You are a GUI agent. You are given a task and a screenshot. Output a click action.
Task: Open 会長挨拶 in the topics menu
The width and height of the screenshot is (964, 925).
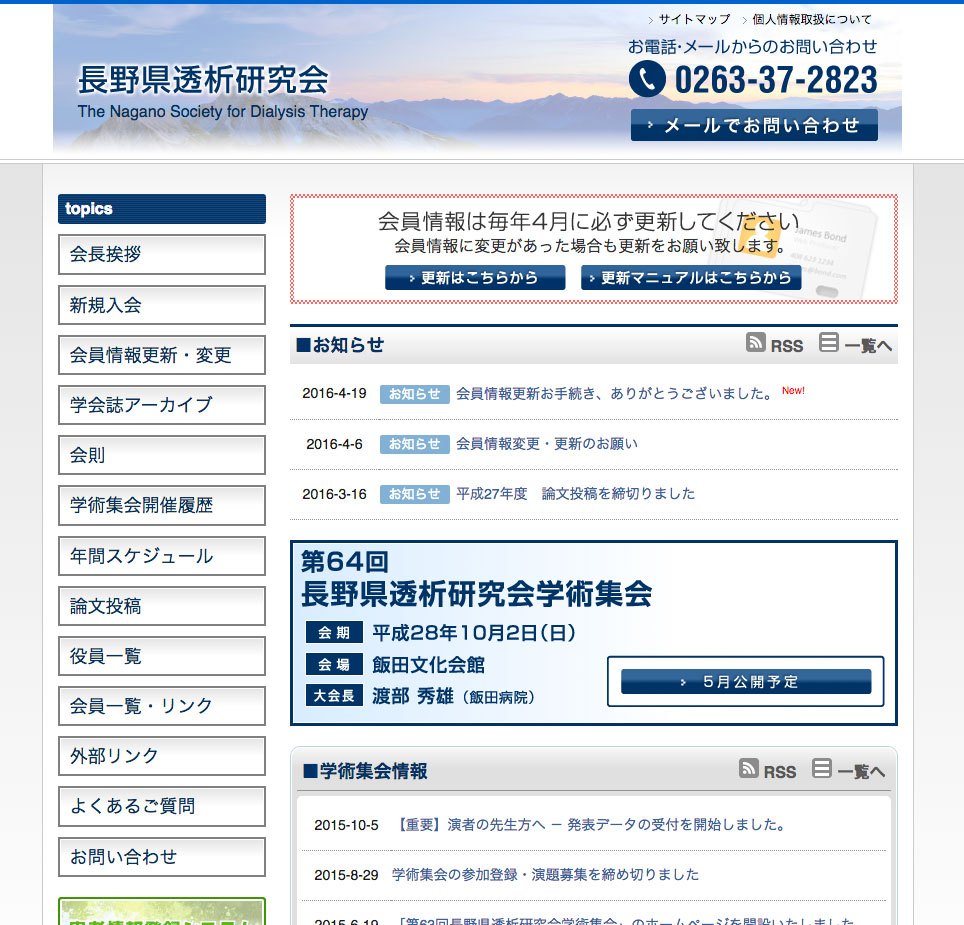[162, 254]
